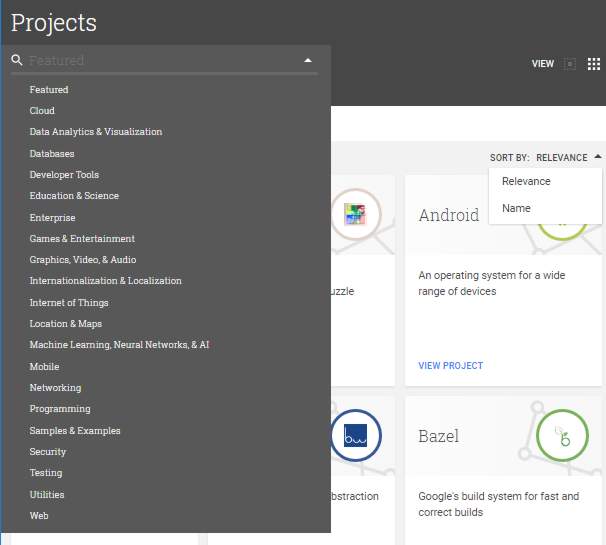
Task: Choose Security category
Action: pos(48,452)
